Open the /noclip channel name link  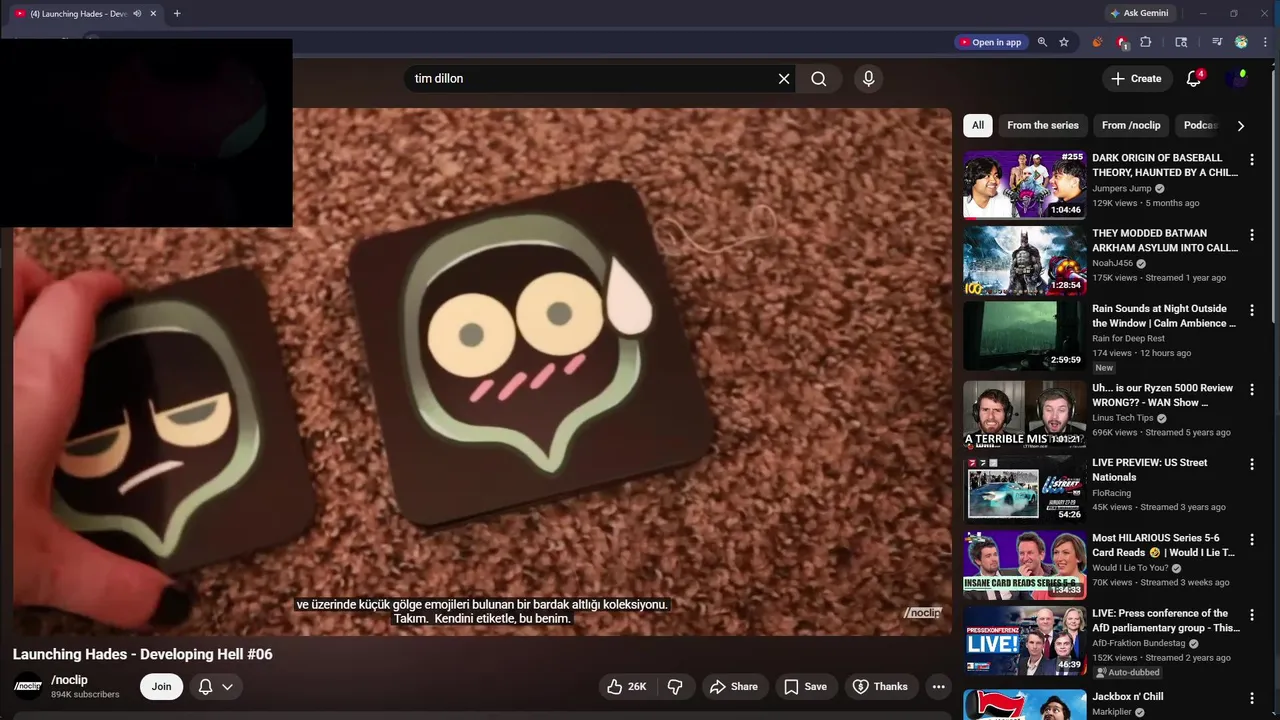coord(70,680)
